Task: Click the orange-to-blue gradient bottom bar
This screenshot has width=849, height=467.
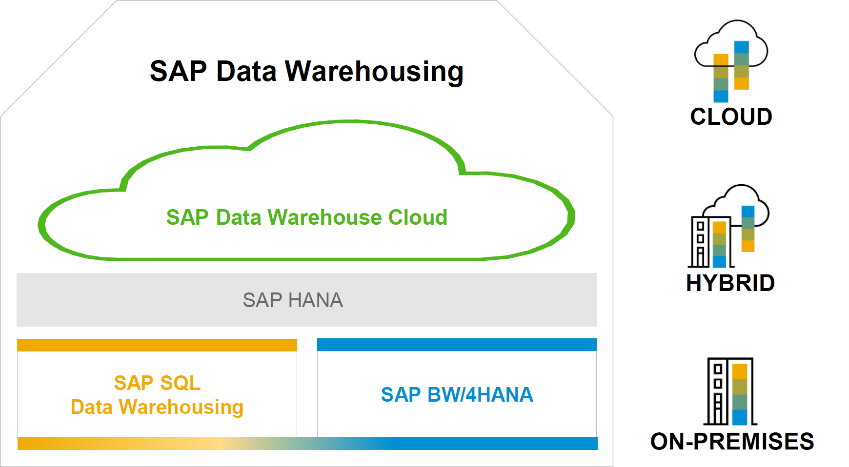Action: click(308, 444)
